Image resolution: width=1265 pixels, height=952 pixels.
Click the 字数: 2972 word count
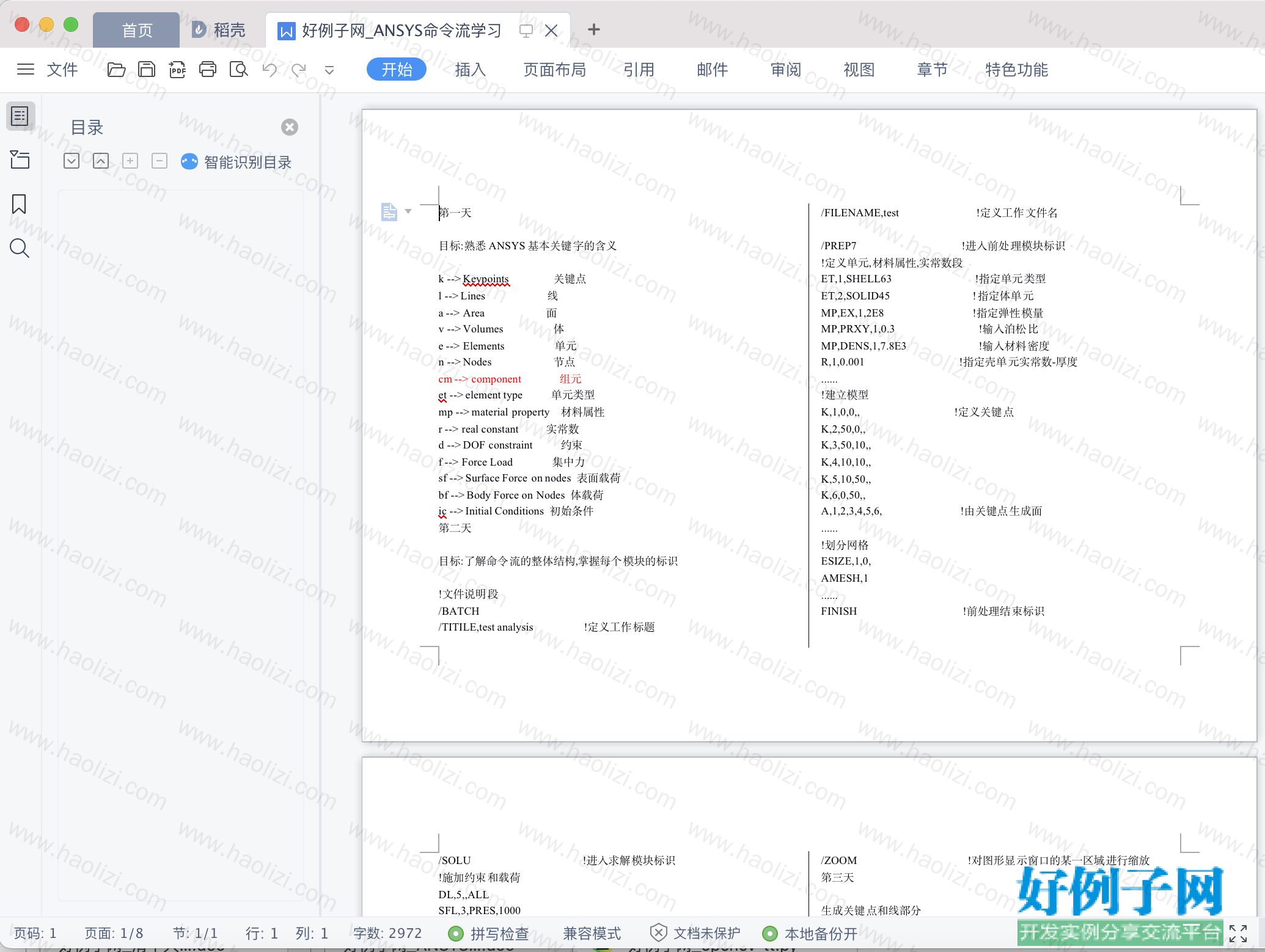click(x=387, y=934)
